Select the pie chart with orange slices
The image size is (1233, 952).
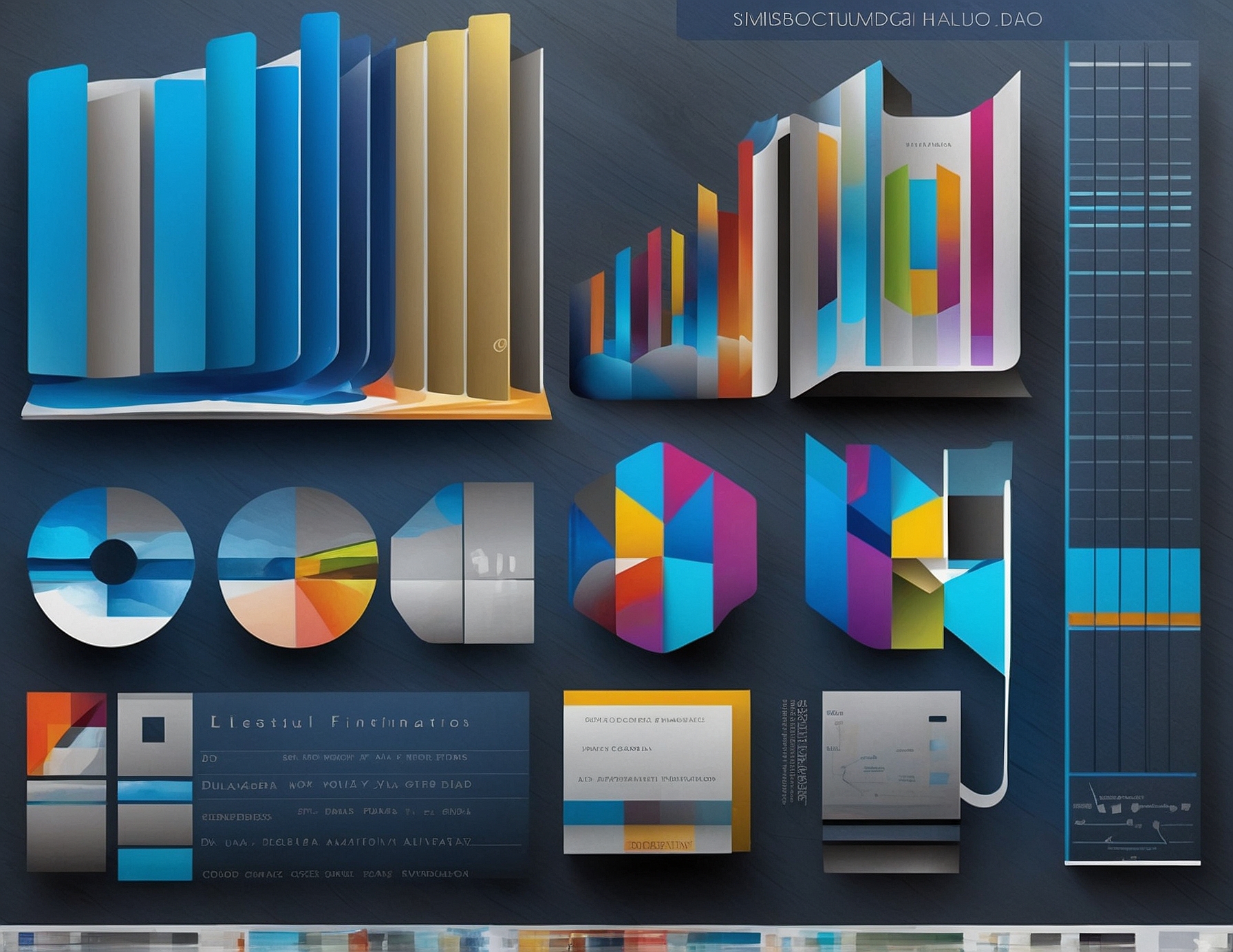(x=297, y=567)
